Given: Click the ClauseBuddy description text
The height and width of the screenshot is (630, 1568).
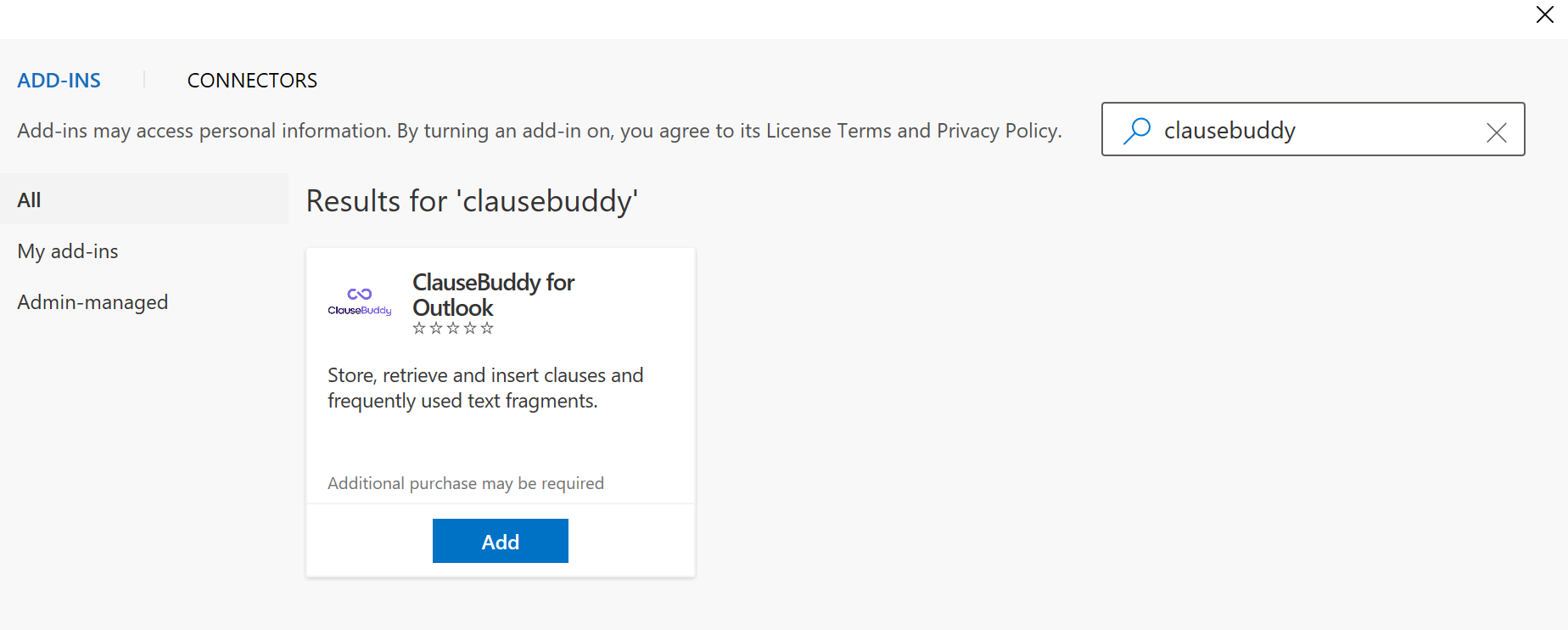Looking at the screenshot, I should (485, 388).
